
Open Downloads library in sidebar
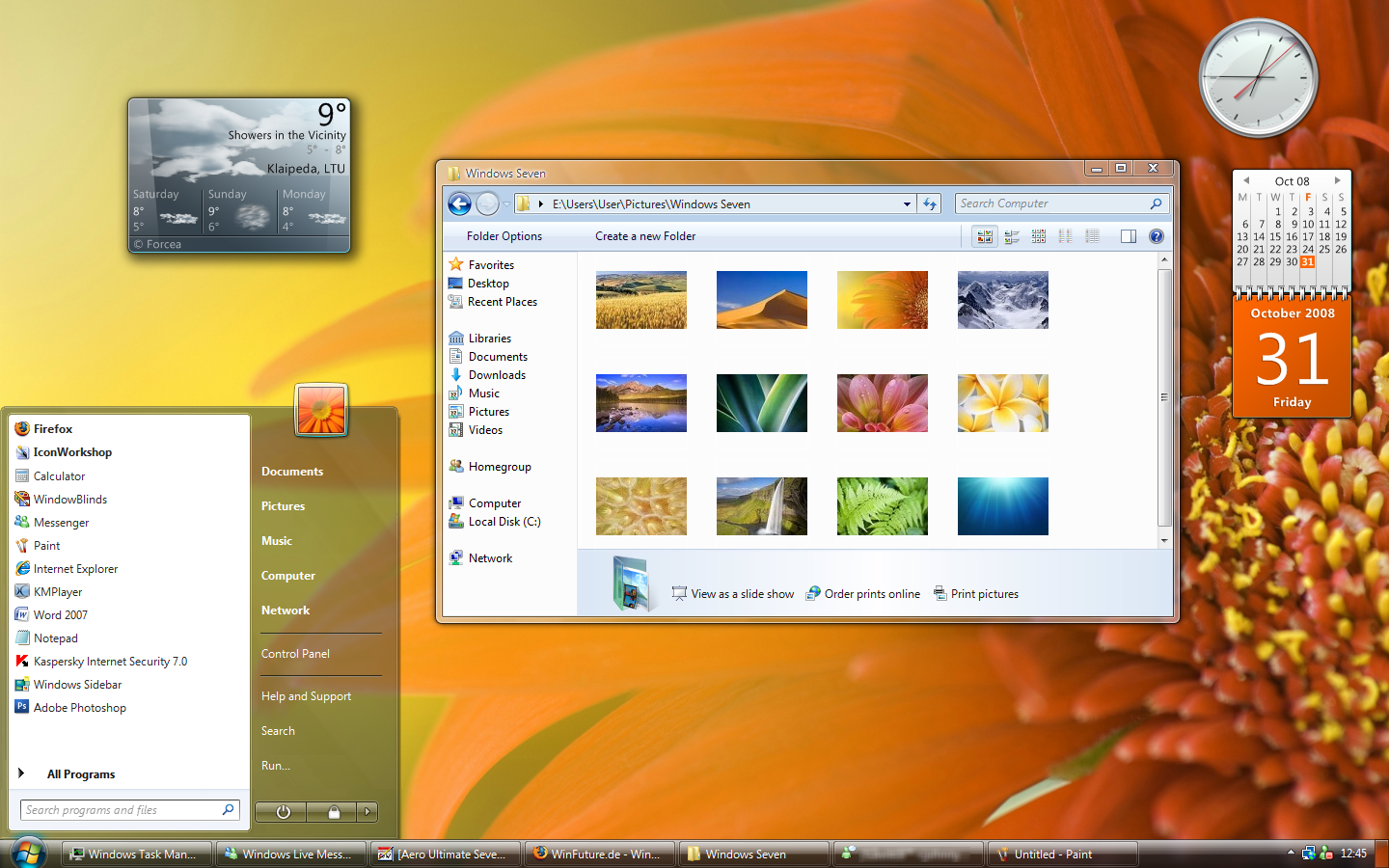point(487,375)
